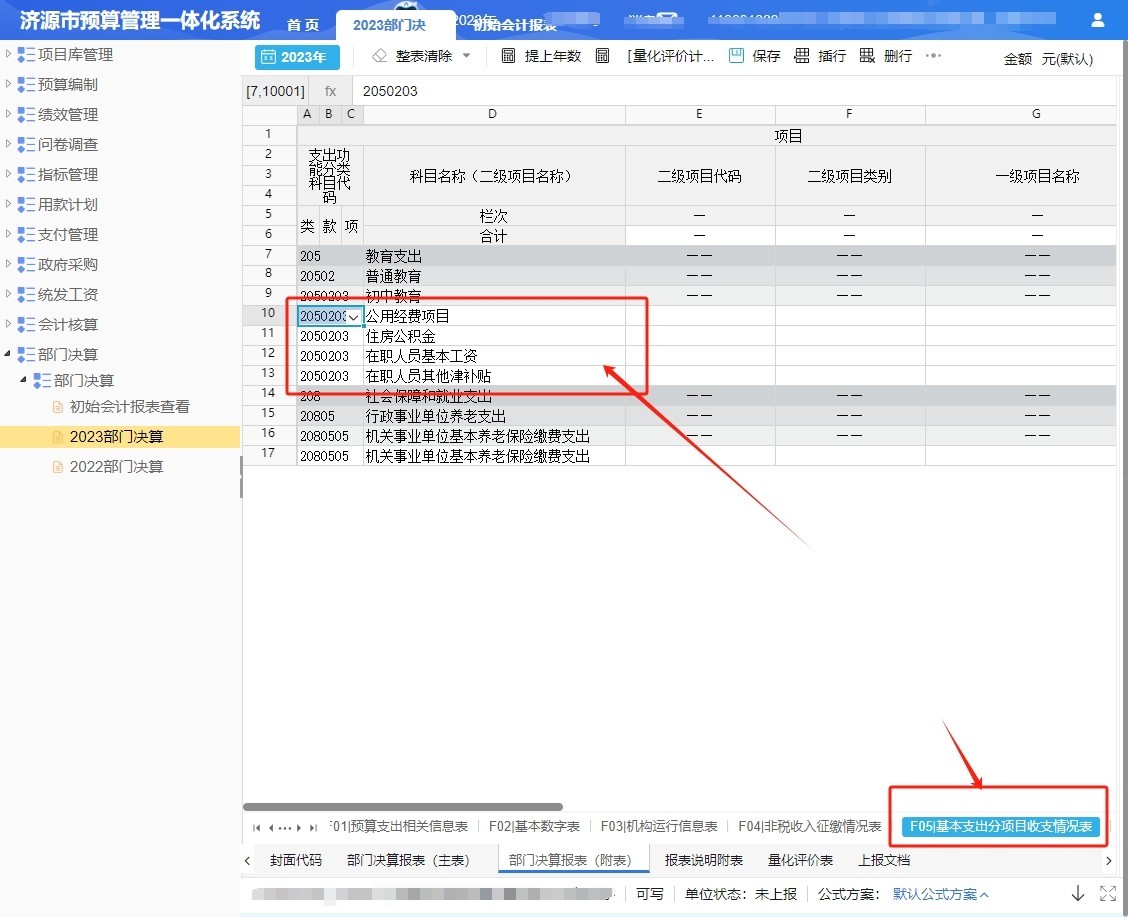Switch to 部门决算报表（主表） tab
Screen dimensions: 1128x917
408,860
